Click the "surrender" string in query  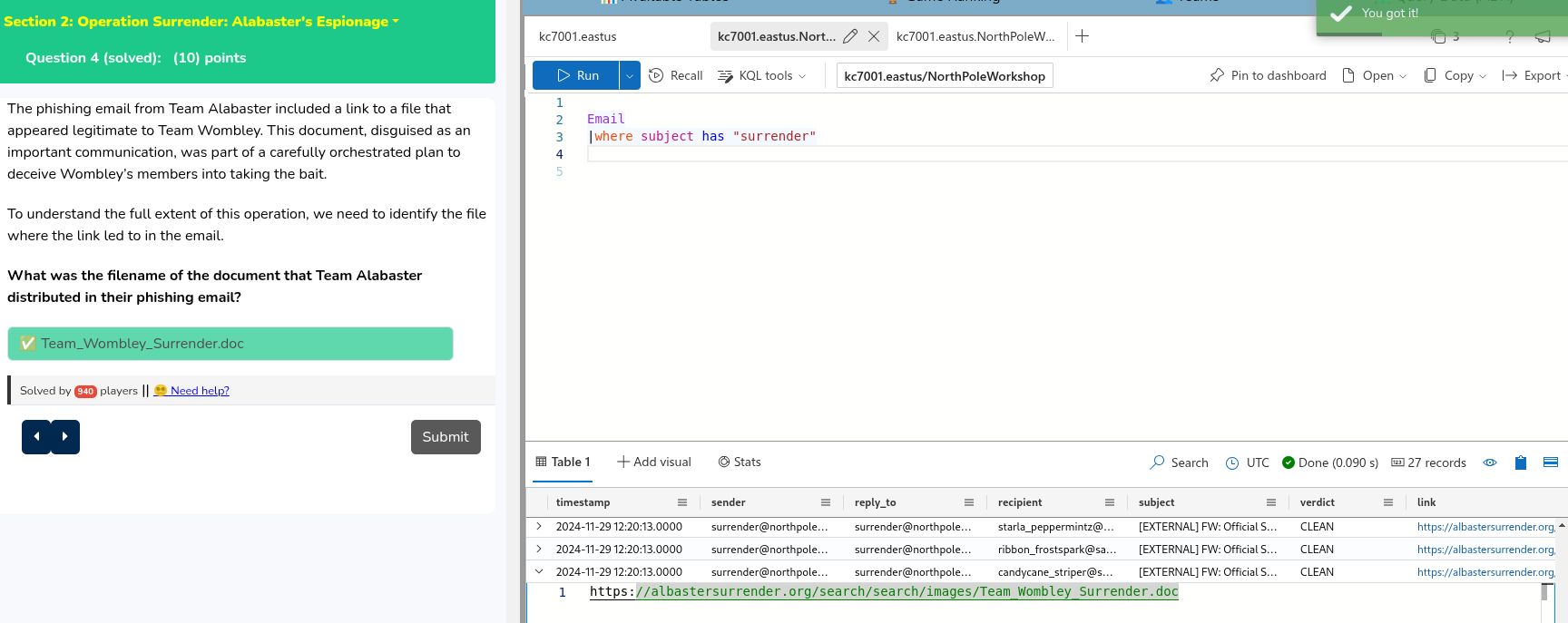click(774, 136)
